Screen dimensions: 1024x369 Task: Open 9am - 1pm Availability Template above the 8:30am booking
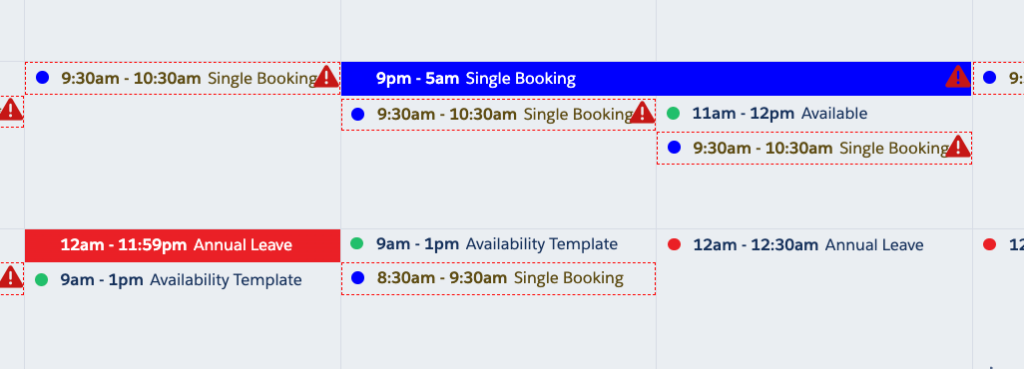tap(498, 244)
